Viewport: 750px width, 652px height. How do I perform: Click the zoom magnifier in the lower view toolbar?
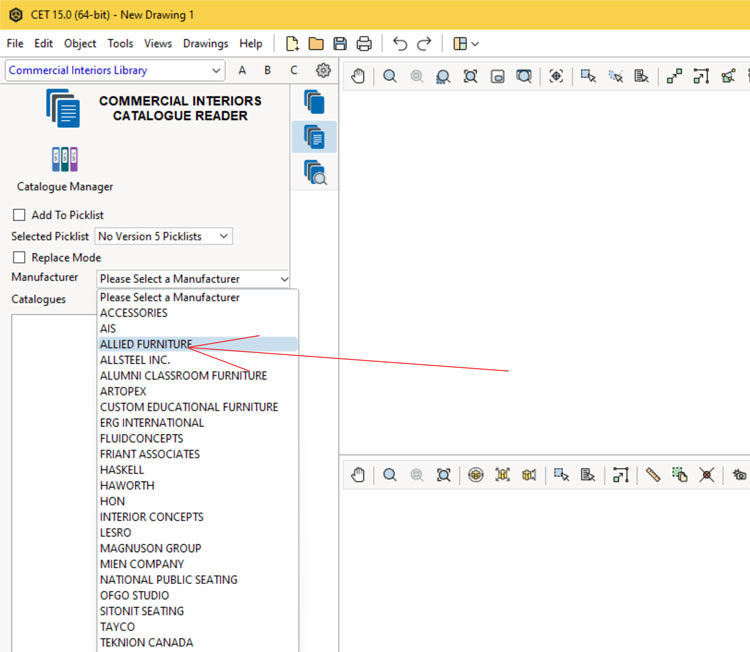pyautogui.click(x=390, y=475)
